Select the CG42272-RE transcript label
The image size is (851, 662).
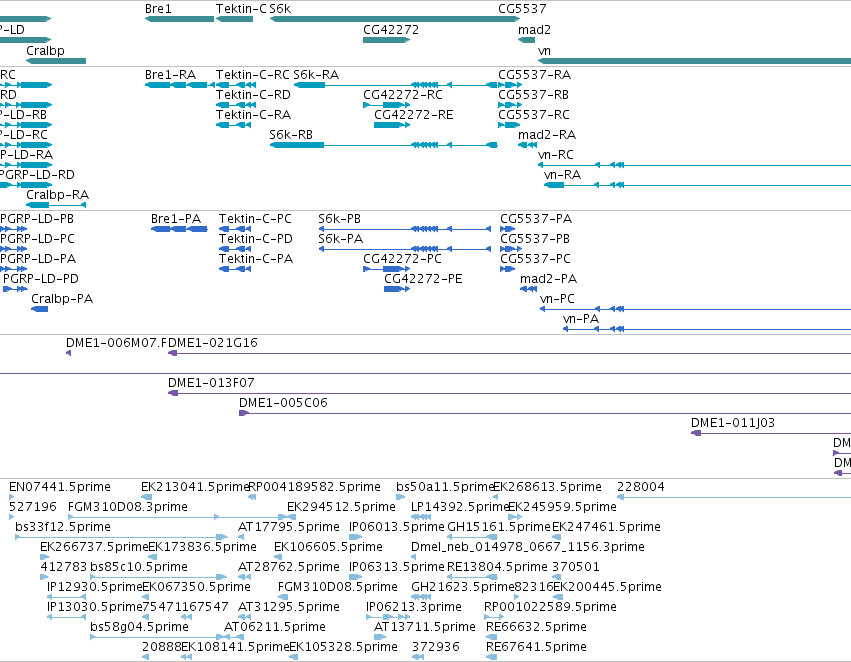pos(414,115)
